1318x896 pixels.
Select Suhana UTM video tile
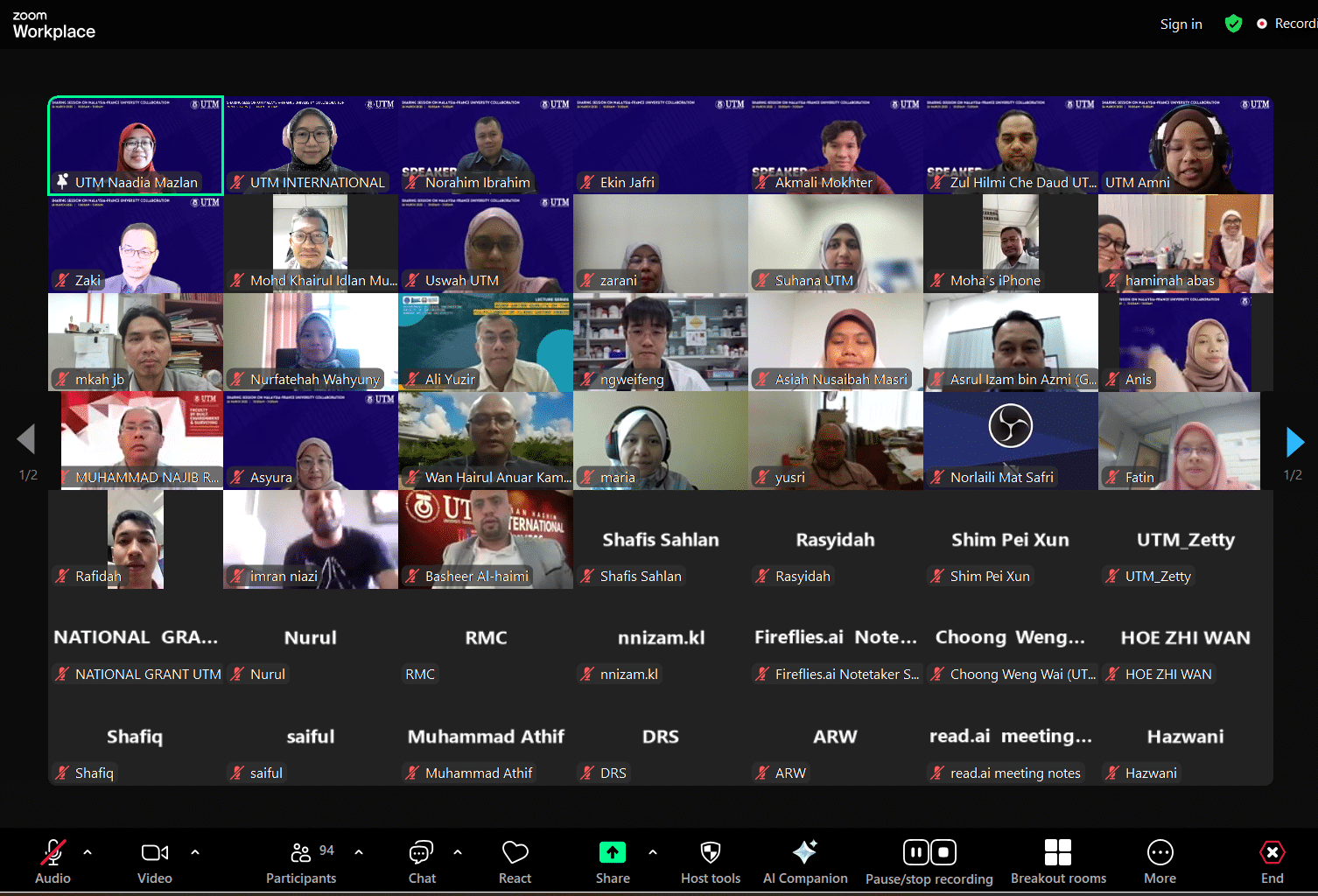pyautogui.click(x=836, y=244)
